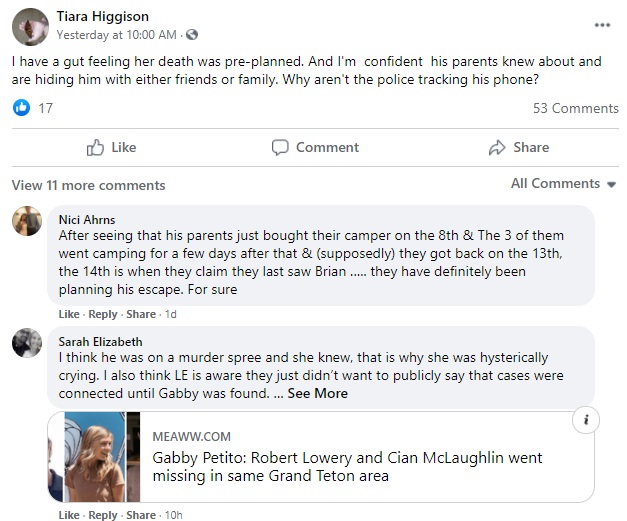Click the blue like reaction icon

[22, 108]
